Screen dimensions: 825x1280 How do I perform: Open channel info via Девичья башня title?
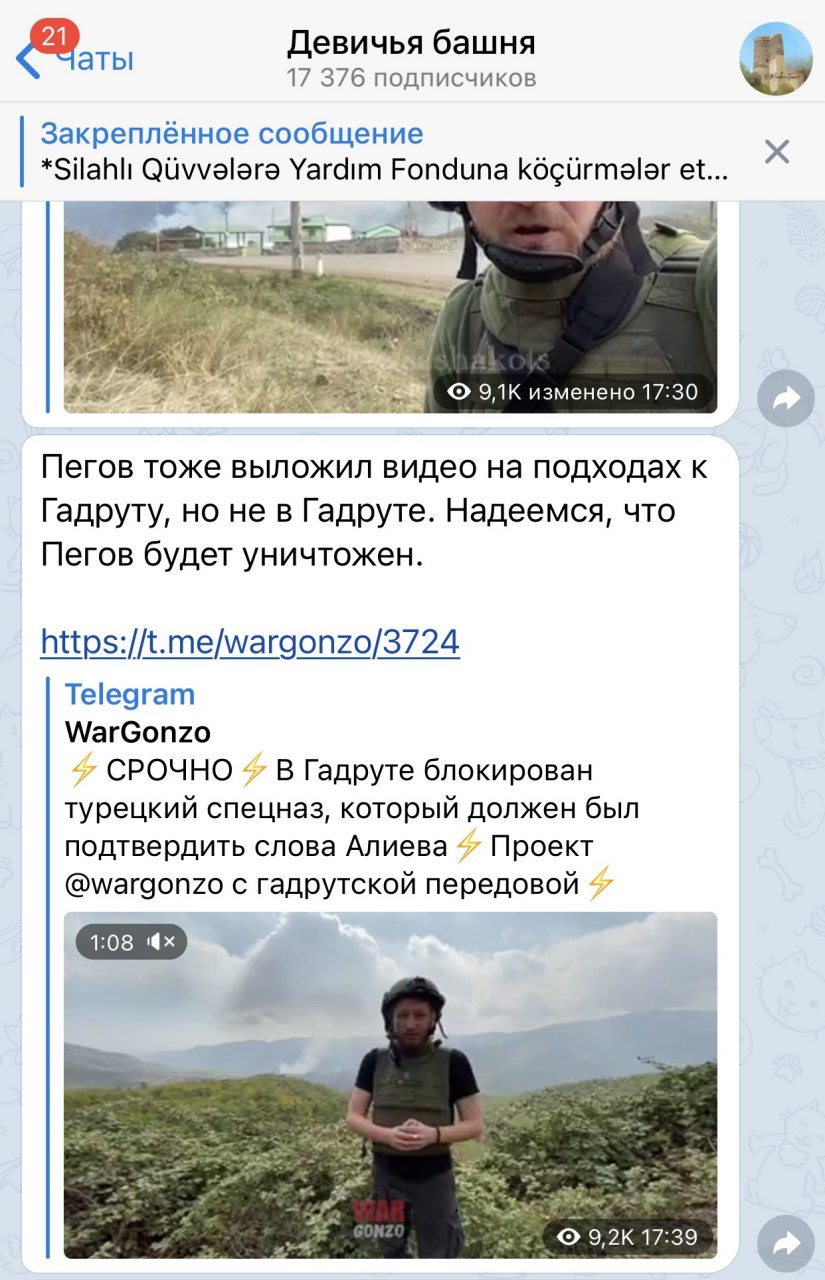(x=411, y=43)
